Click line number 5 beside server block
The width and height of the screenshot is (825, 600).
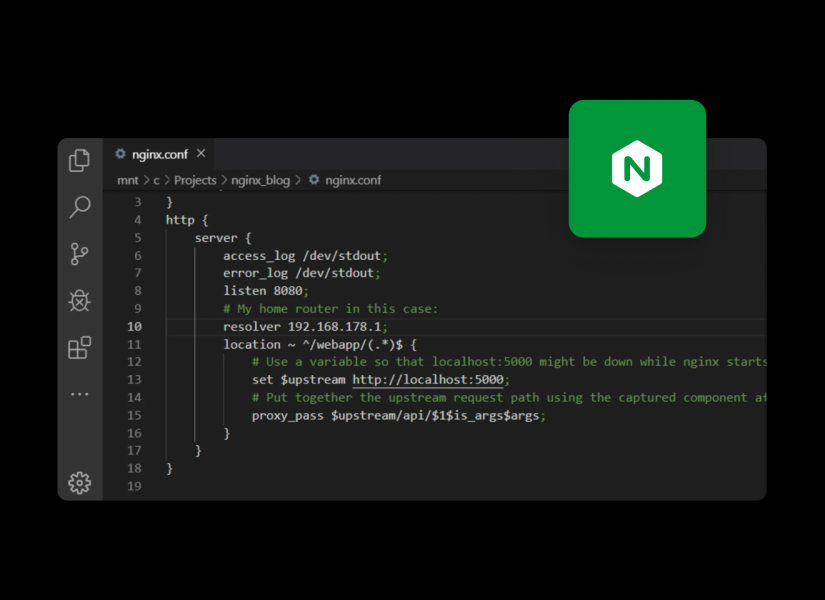137,238
